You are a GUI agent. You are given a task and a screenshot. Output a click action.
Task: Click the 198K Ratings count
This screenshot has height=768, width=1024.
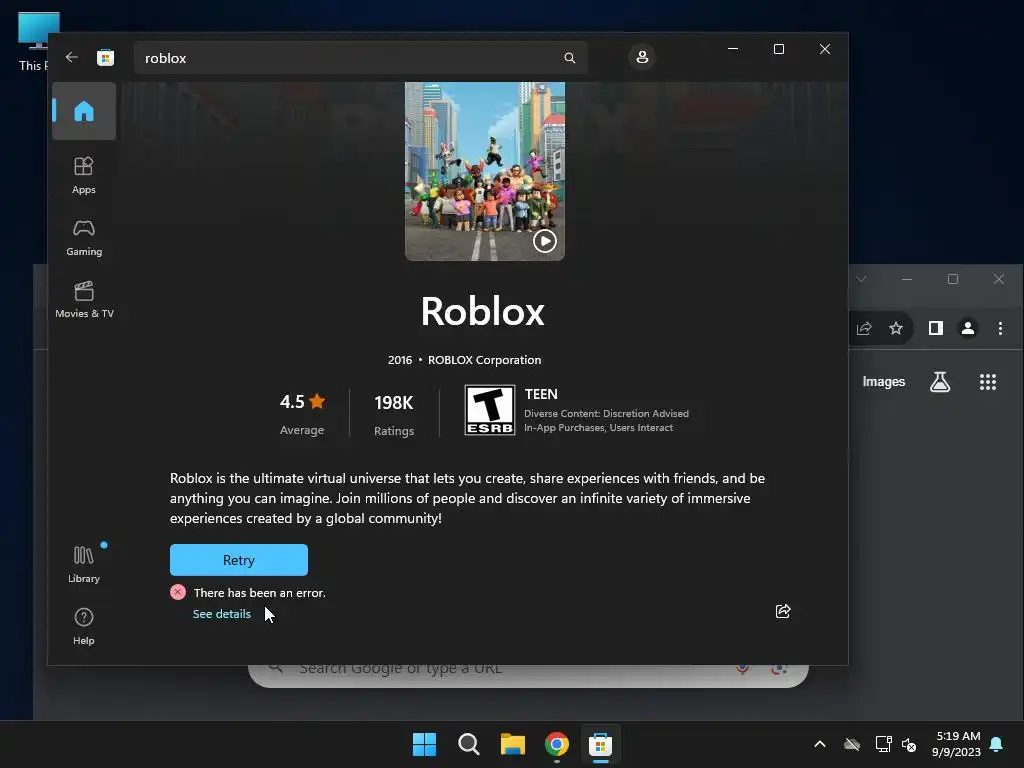pos(394,415)
